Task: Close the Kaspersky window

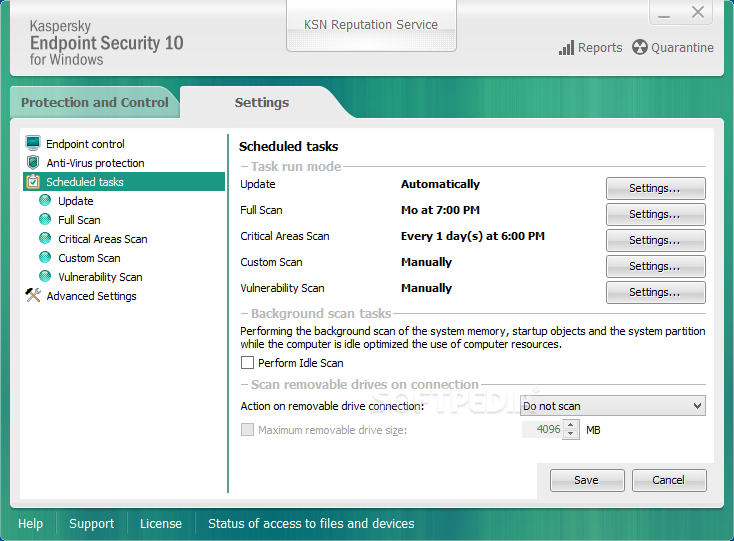Action: [x=697, y=12]
